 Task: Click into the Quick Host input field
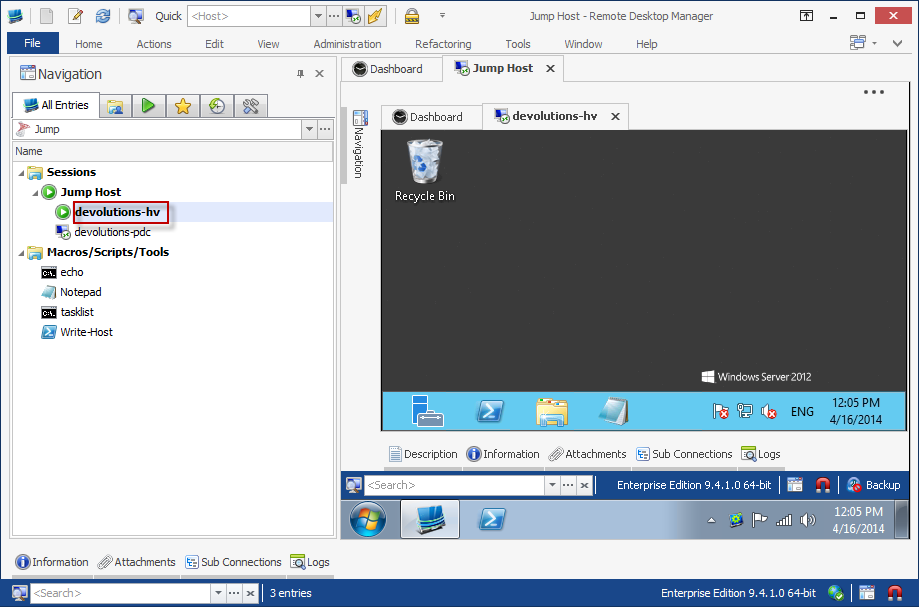[x=249, y=16]
